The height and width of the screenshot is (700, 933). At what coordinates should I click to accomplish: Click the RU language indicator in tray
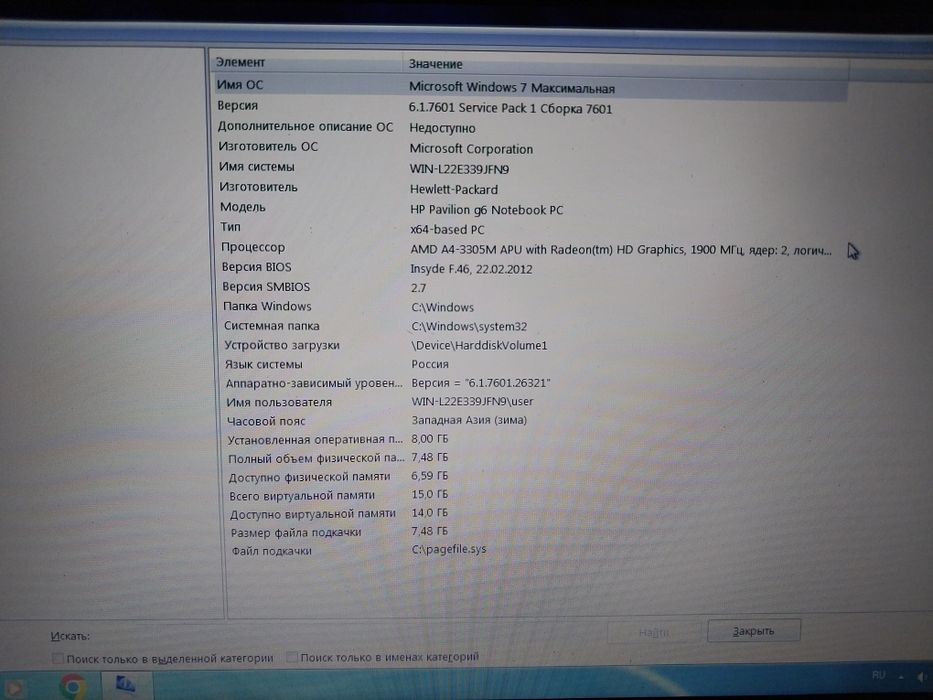[x=878, y=675]
